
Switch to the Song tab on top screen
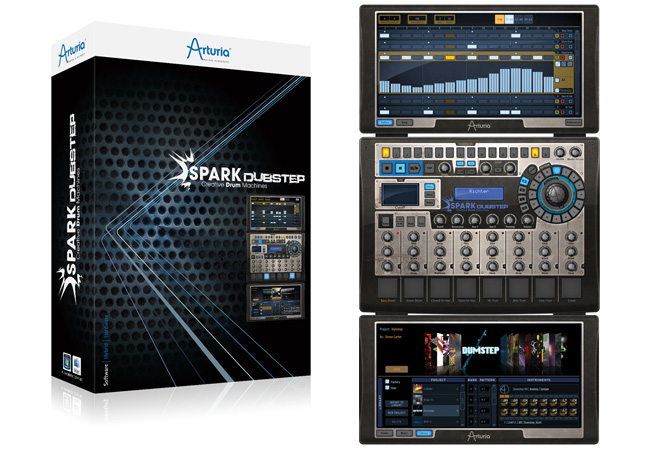[x=405, y=122]
